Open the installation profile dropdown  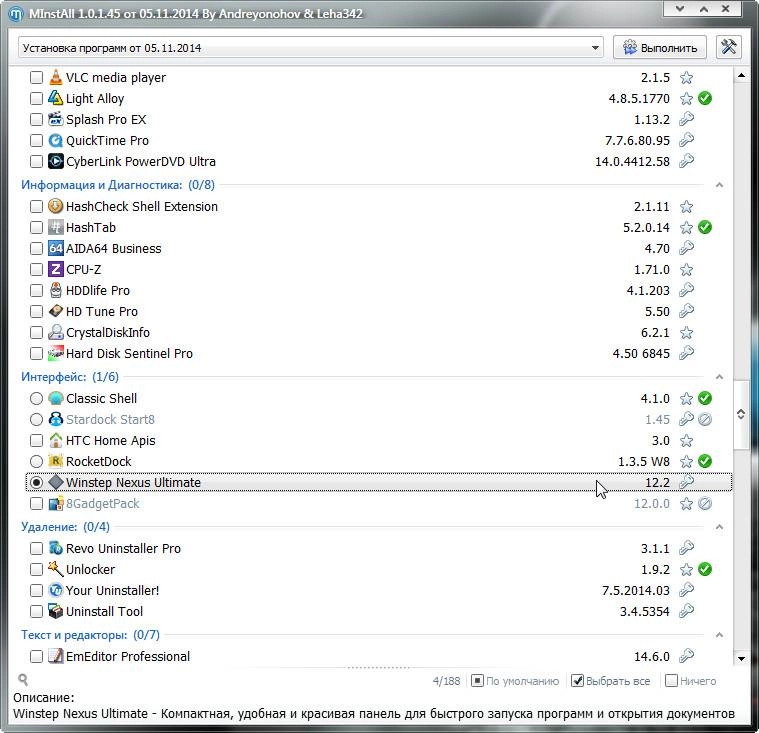(x=311, y=48)
